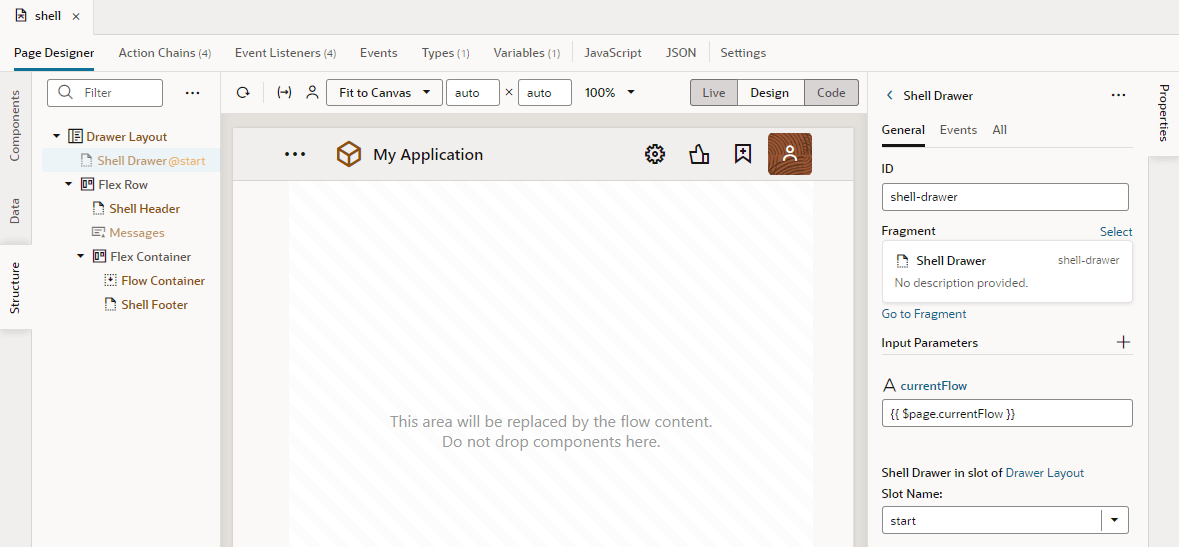Open the Events tab in top navigation

point(379,53)
